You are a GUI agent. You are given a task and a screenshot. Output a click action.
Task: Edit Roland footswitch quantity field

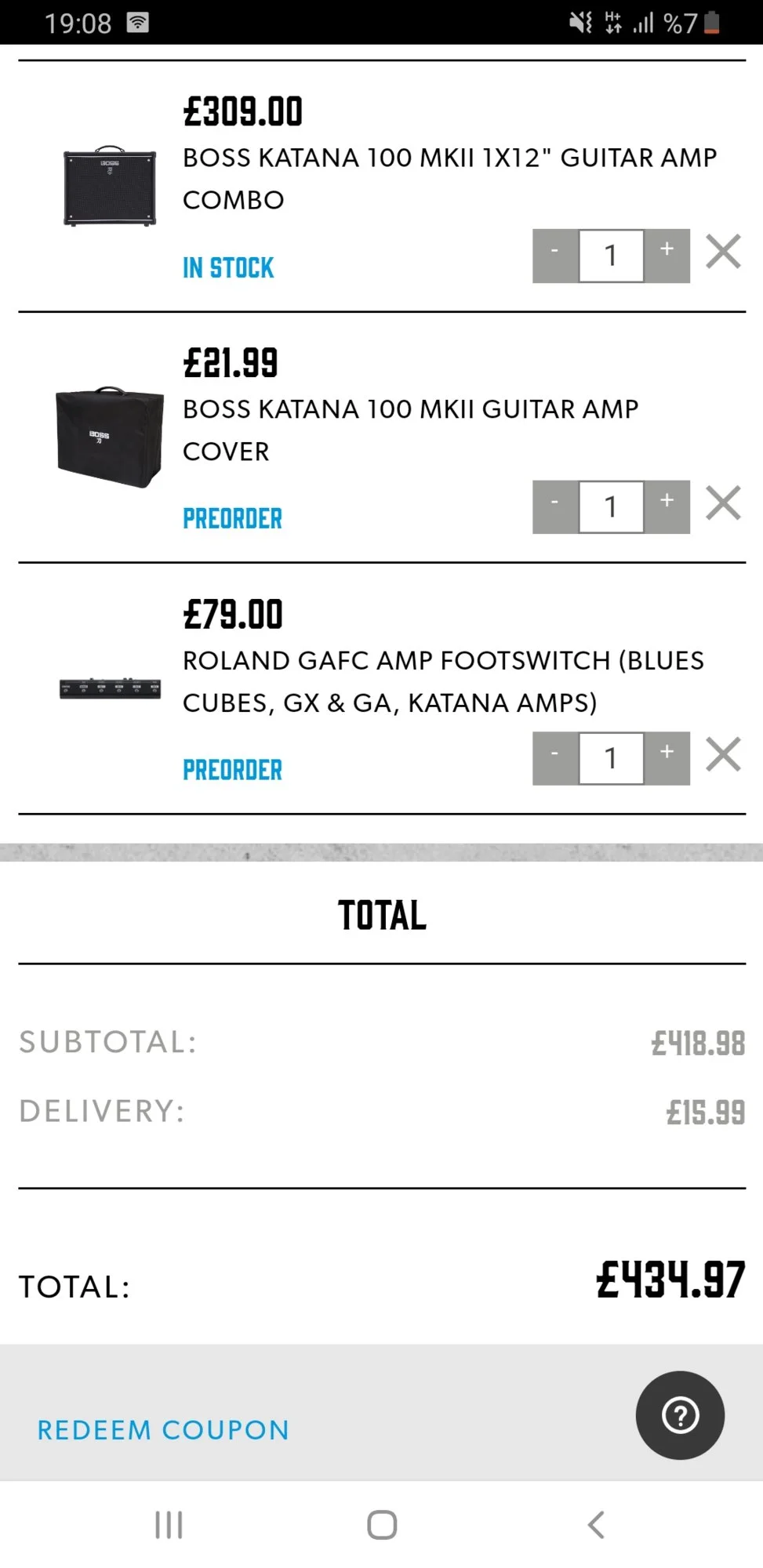click(x=611, y=759)
